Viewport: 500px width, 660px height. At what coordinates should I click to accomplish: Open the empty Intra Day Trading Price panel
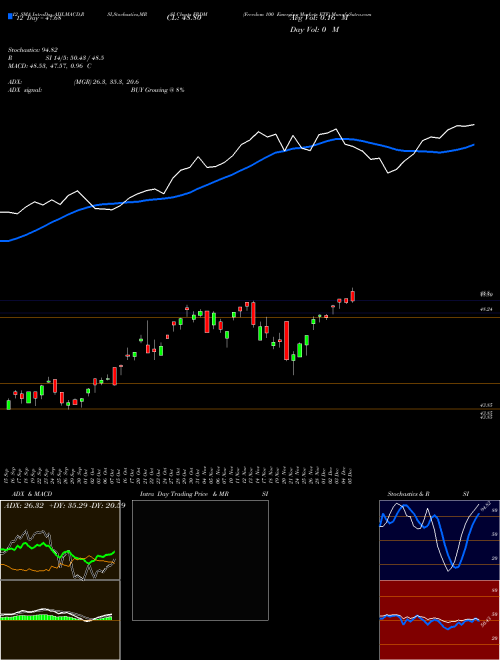point(200,560)
